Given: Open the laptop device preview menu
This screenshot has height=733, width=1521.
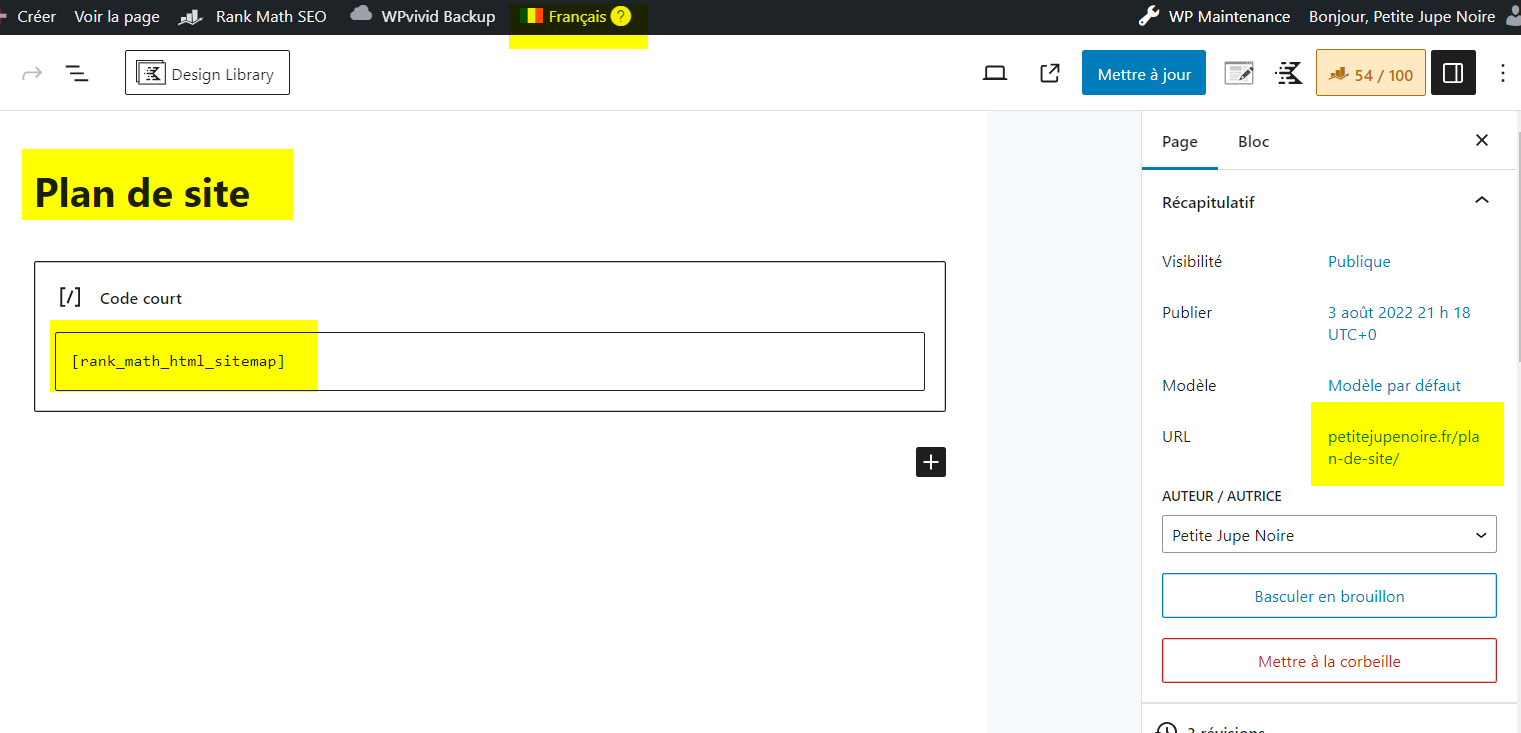Looking at the screenshot, I should pos(995,73).
